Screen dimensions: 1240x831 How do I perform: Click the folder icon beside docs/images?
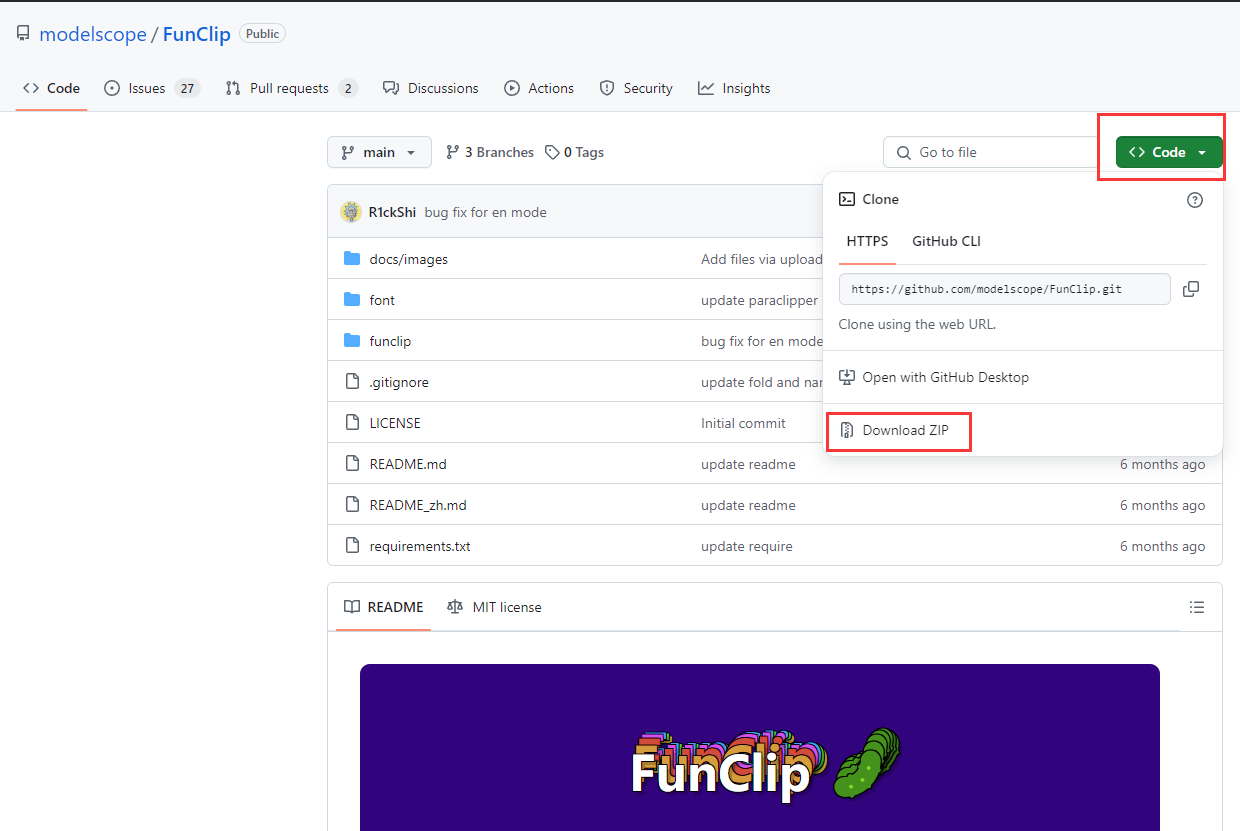352,259
